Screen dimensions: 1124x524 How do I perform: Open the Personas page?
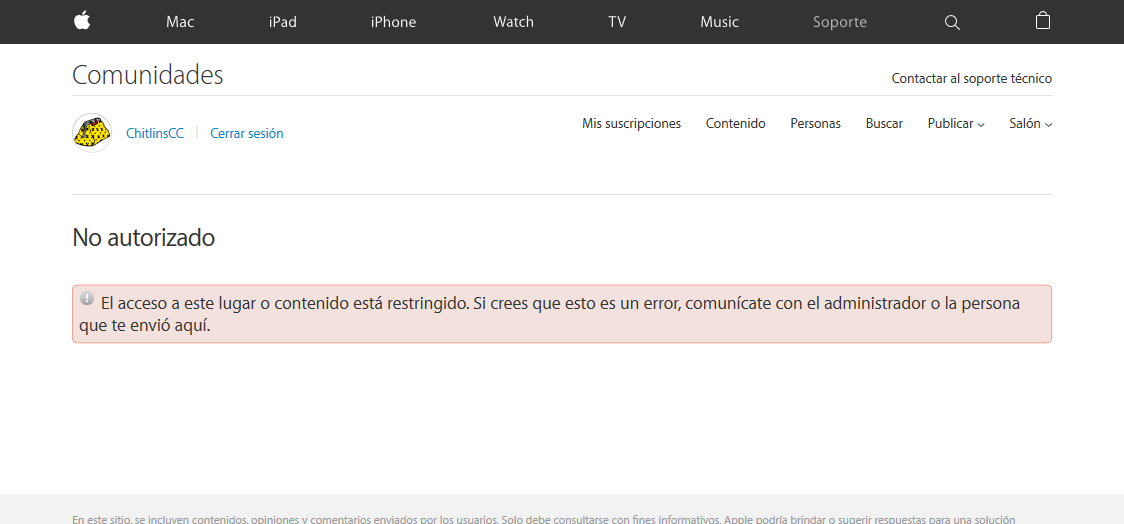click(815, 123)
